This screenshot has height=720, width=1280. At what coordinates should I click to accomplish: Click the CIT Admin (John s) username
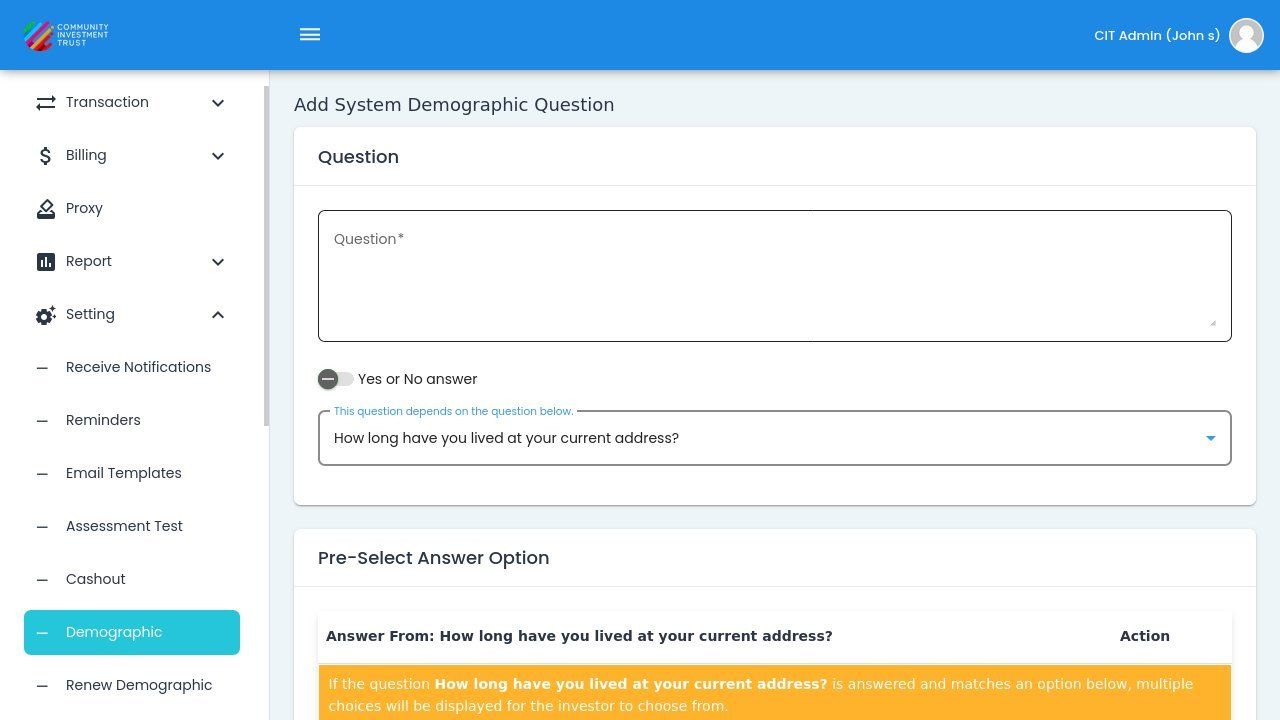click(1156, 35)
